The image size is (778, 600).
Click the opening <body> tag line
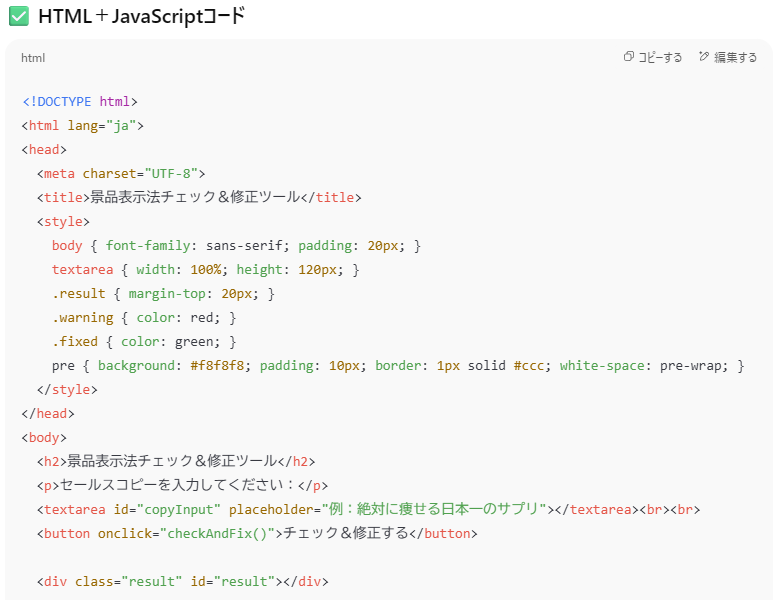pos(44,438)
